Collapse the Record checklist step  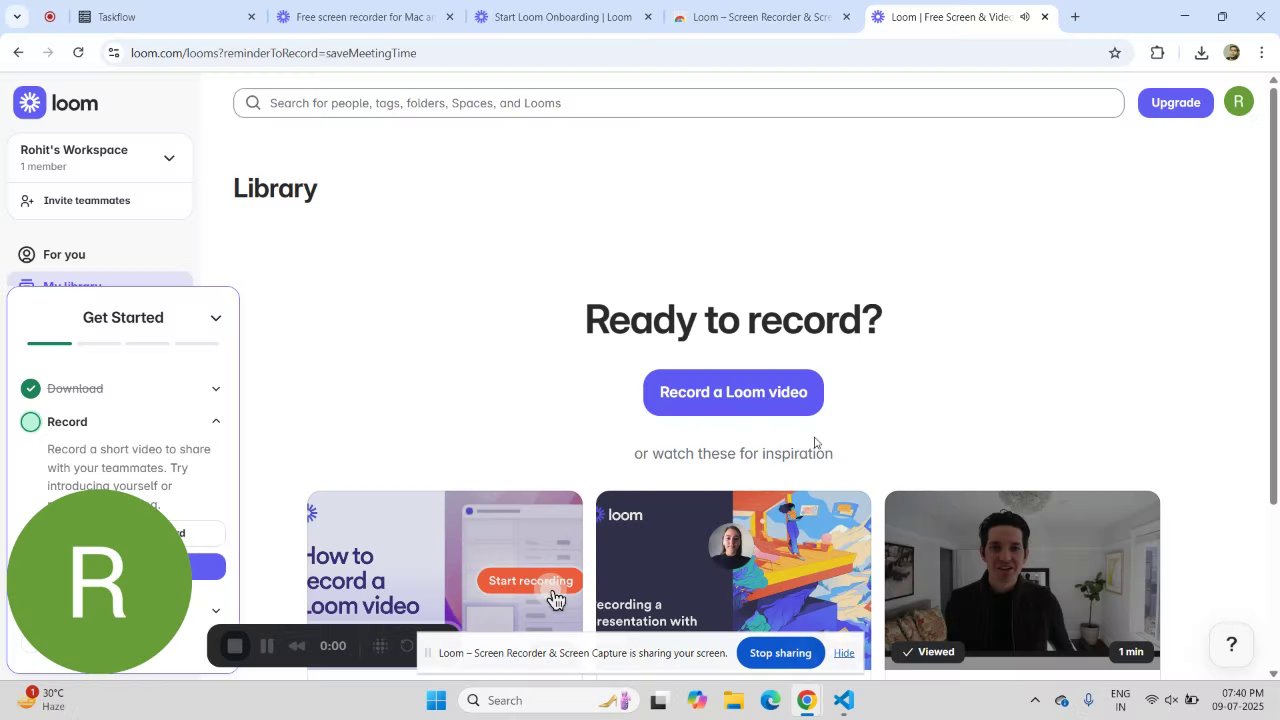tap(216, 422)
